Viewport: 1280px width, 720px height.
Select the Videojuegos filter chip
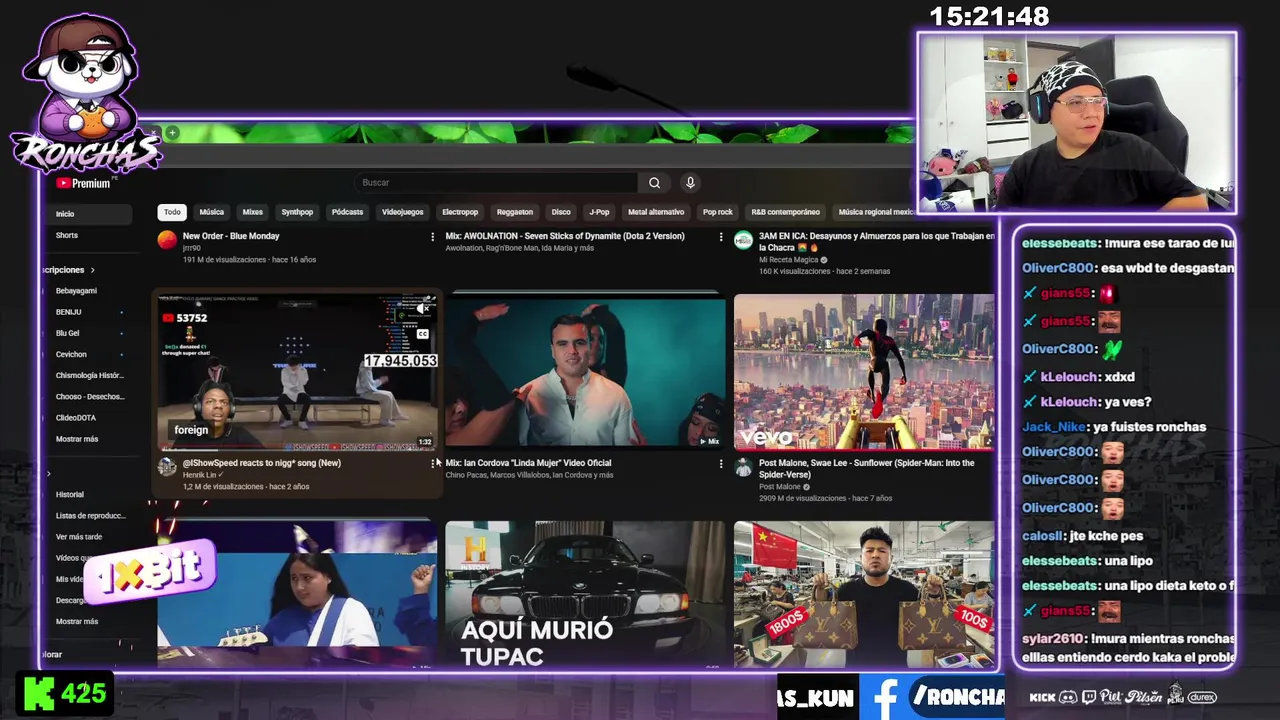[402, 212]
